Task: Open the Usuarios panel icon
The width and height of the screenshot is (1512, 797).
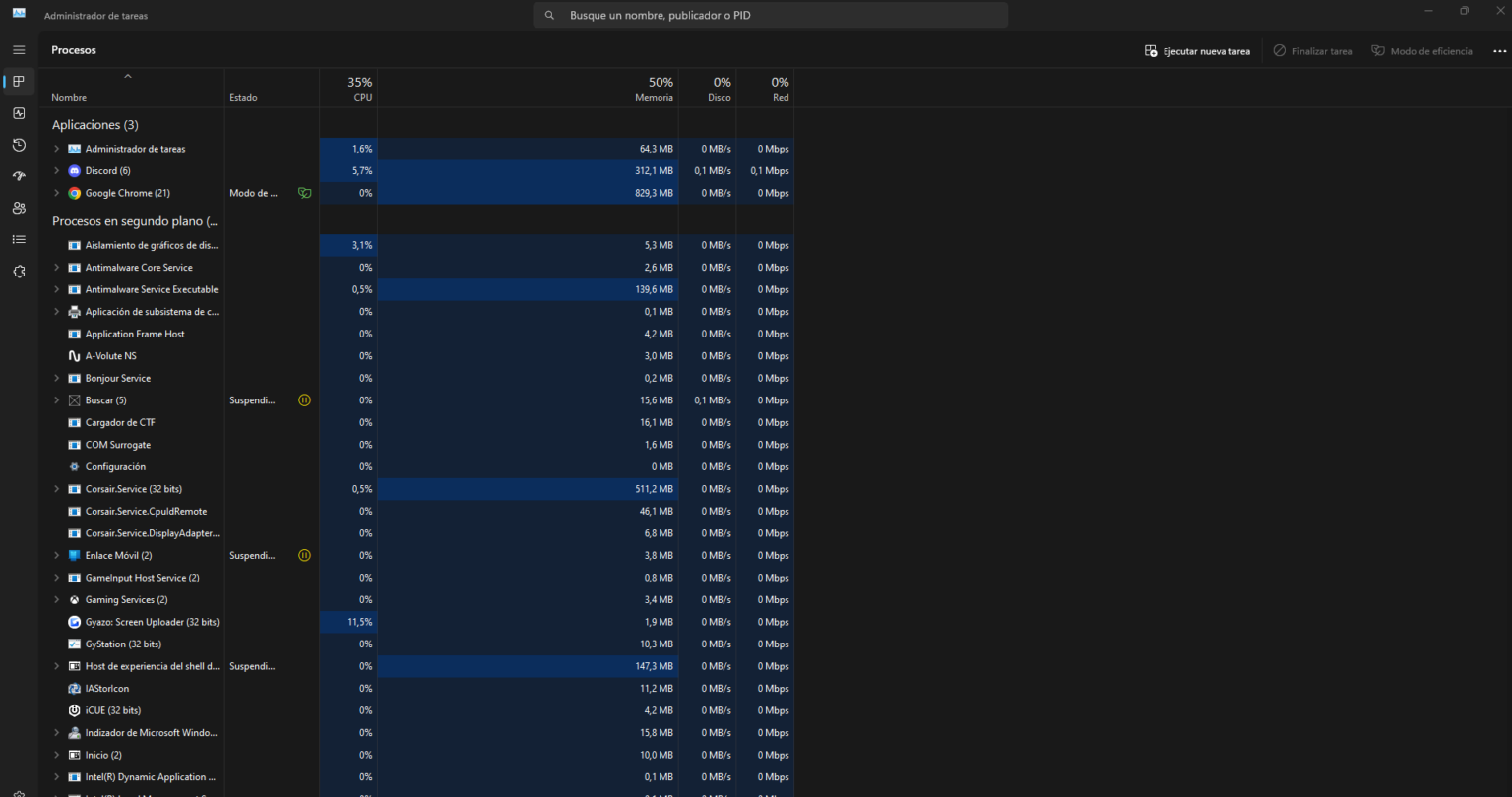Action: click(x=18, y=208)
